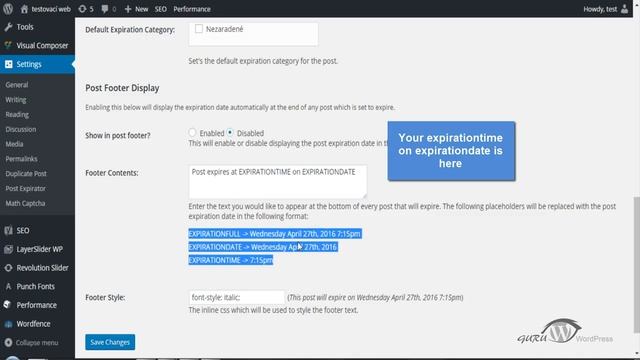Open Performance in the admin bar
This screenshot has width=640, height=360.
[x=192, y=9]
